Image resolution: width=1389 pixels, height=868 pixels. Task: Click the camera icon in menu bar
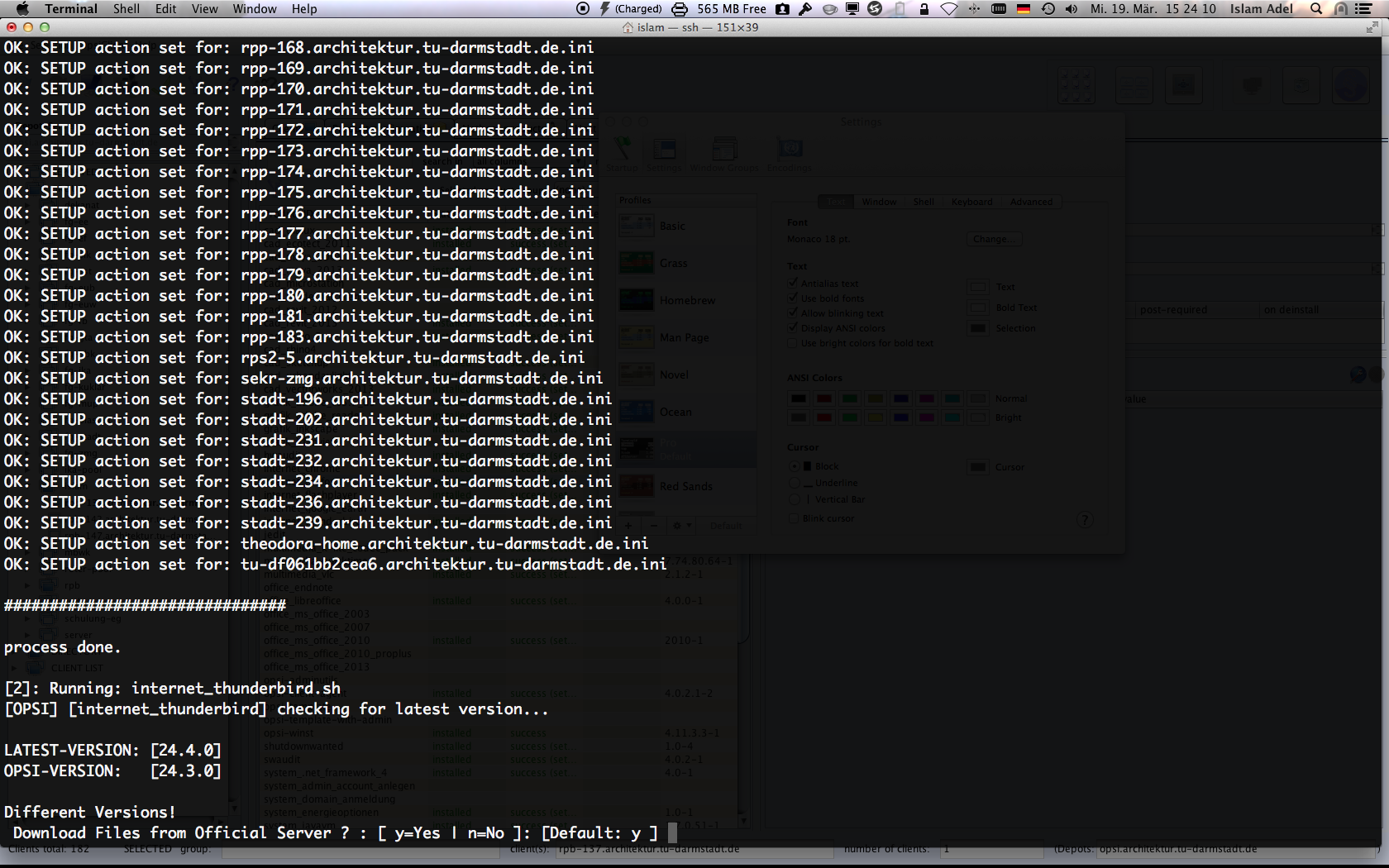pos(782,9)
